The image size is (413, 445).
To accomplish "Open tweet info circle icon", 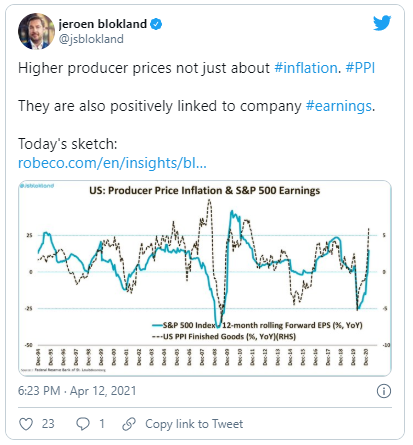I will [384, 391].
